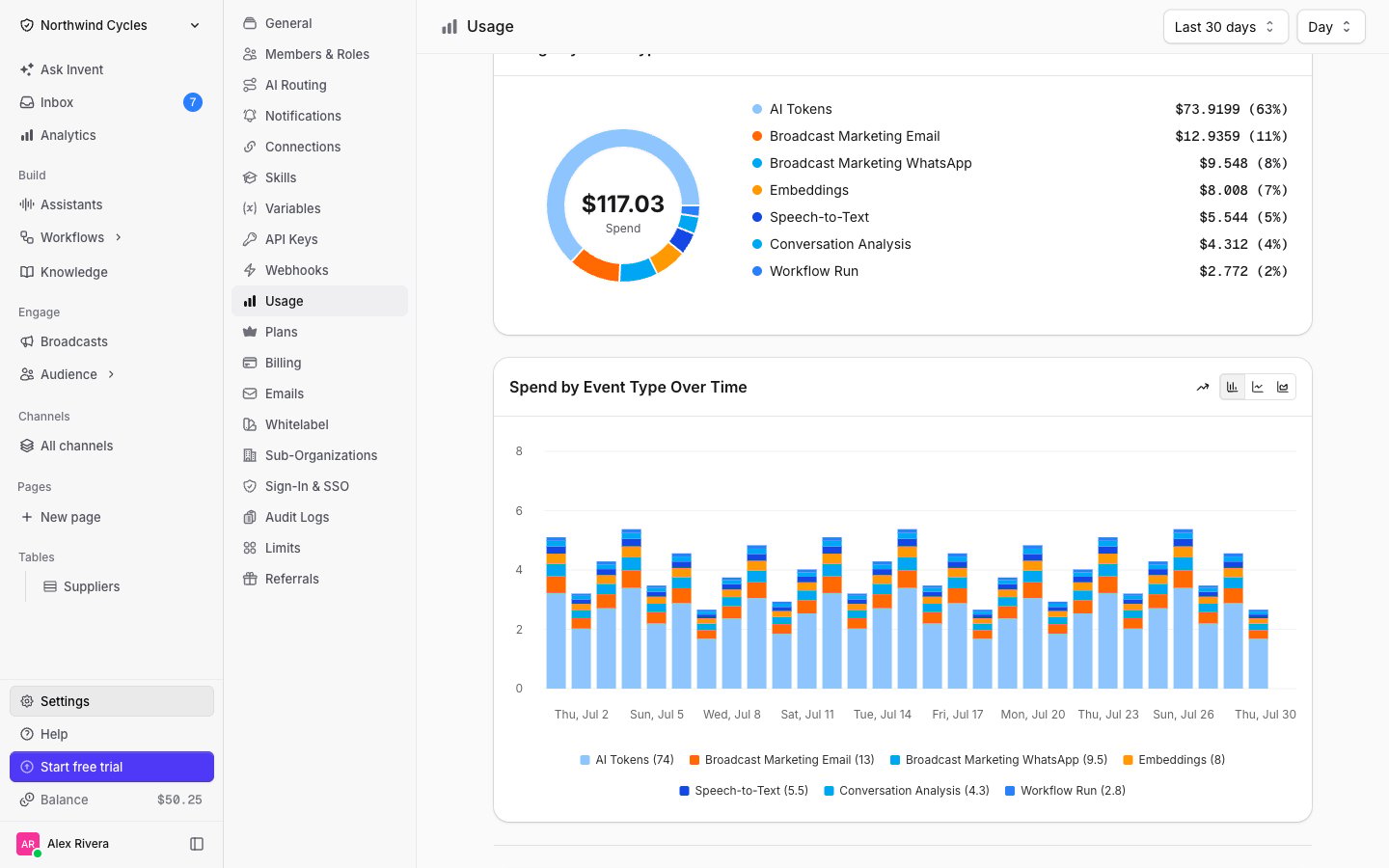Viewport: 1389px width, 868px height.
Task: Open the Limits settings page
Action: (x=319, y=548)
